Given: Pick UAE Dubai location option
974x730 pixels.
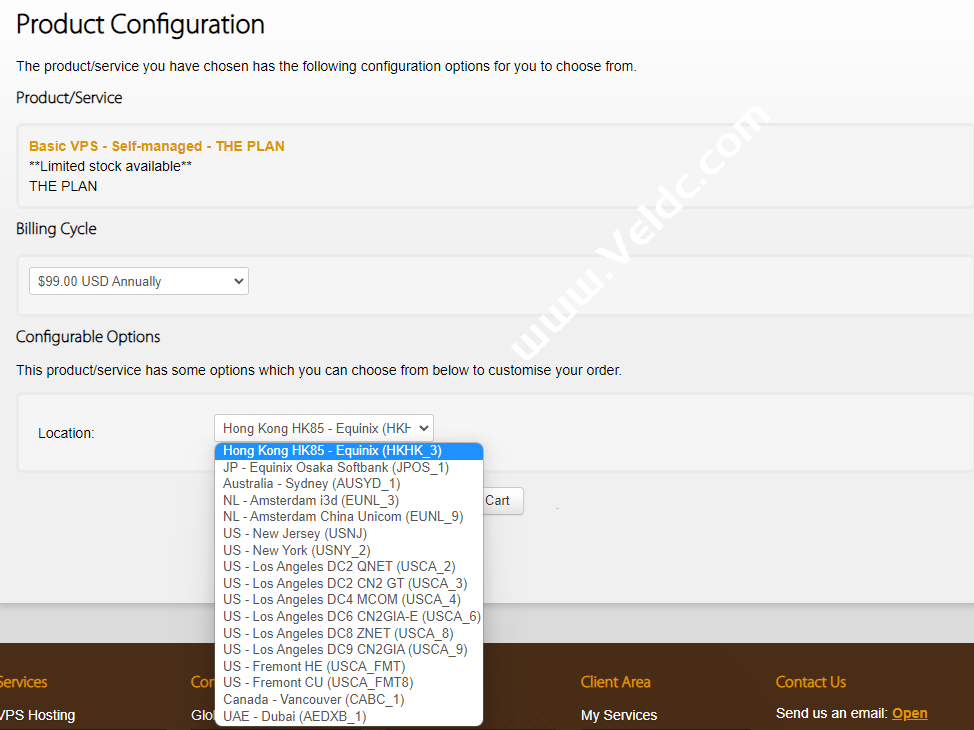Looking at the screenshot, I should click(x=295, y=716).
